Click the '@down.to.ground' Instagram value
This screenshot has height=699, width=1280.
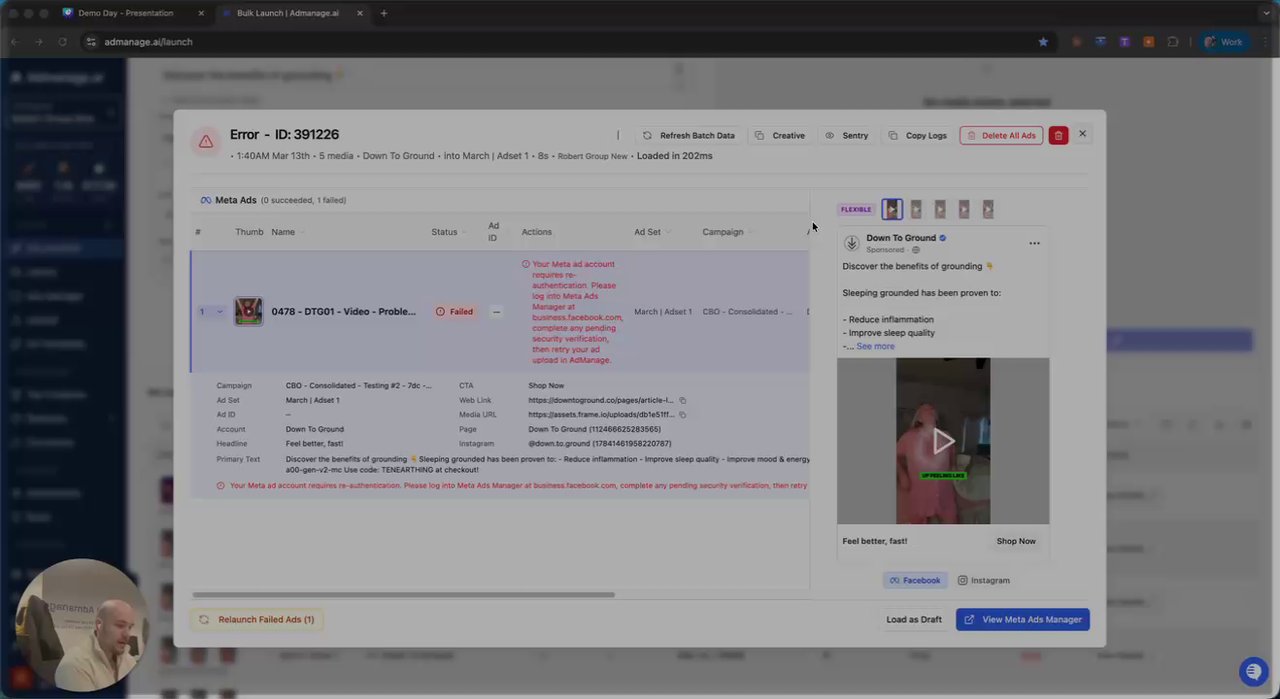click(600, 443)
